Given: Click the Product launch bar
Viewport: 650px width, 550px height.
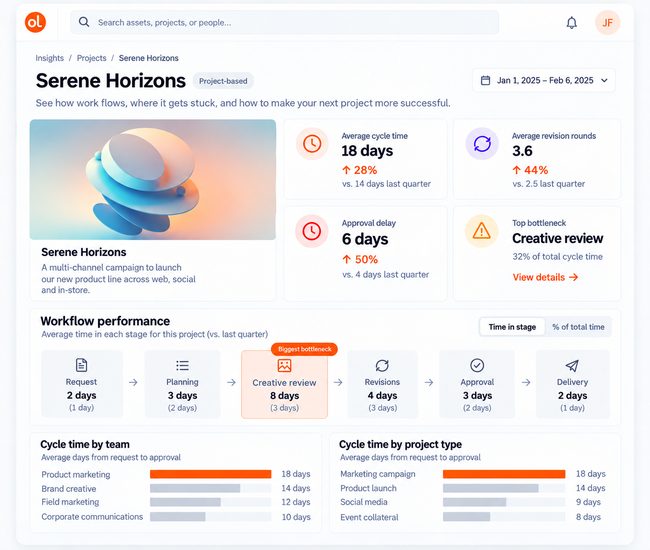Looking at the screenshot, I should 491,488.
